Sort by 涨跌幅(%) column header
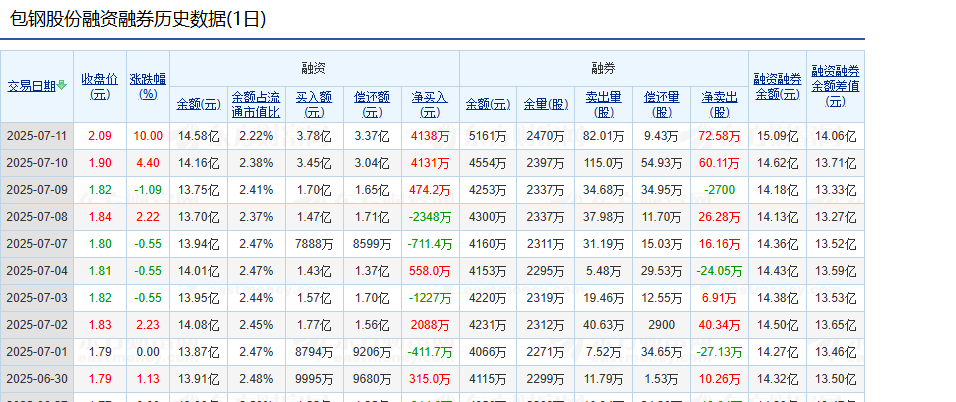 point(148,86)
